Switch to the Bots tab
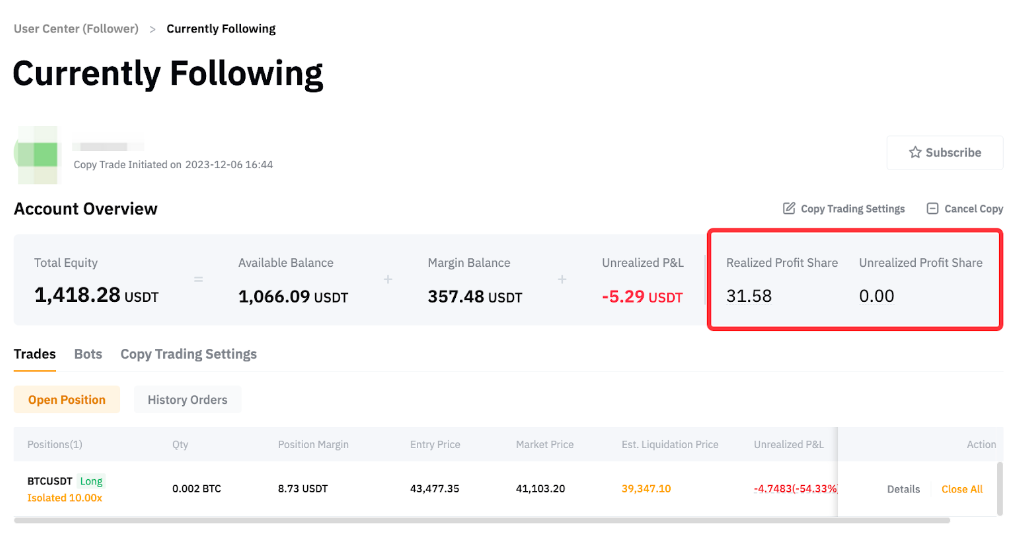Screen dimensions: 1015x547 coord(88,354)
